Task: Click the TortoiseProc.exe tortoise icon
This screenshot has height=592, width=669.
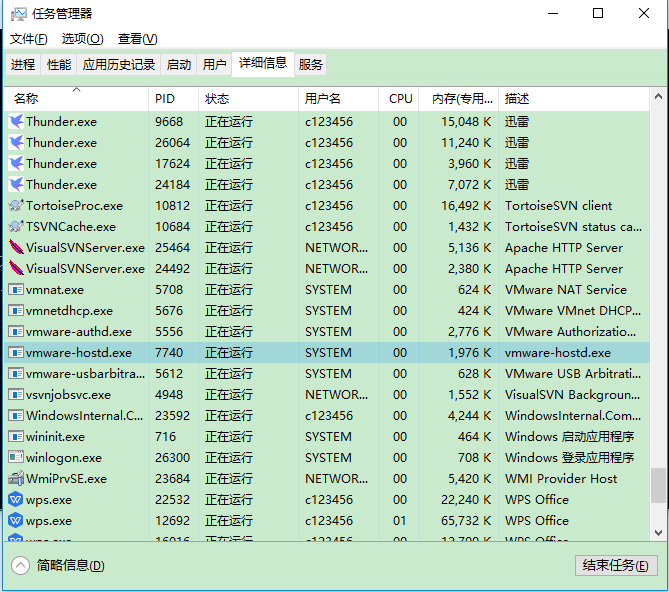Action: [x=16, y=206]
